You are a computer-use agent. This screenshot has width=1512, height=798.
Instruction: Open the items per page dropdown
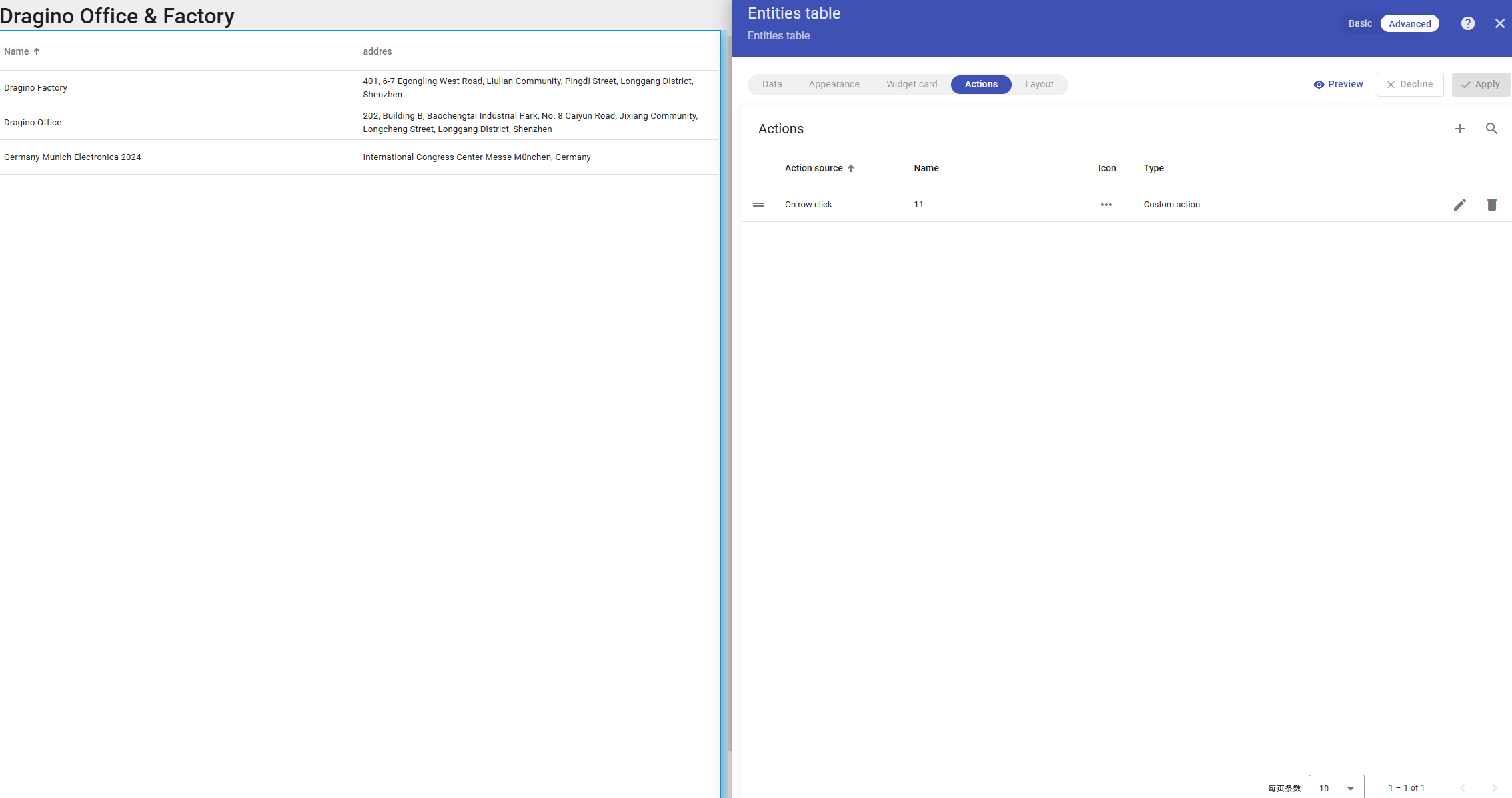click(x=1336, y=788)
